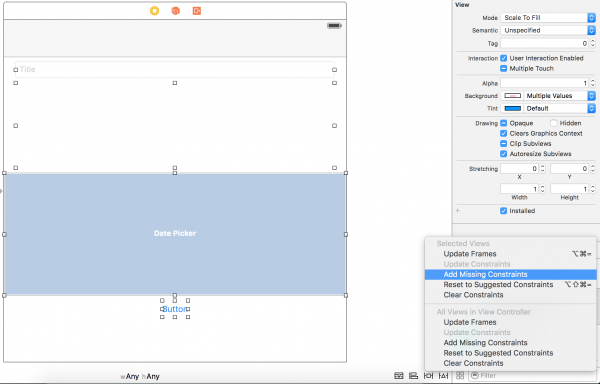
Task: Toggle the Installed checkbox
Action: point(504,211)
